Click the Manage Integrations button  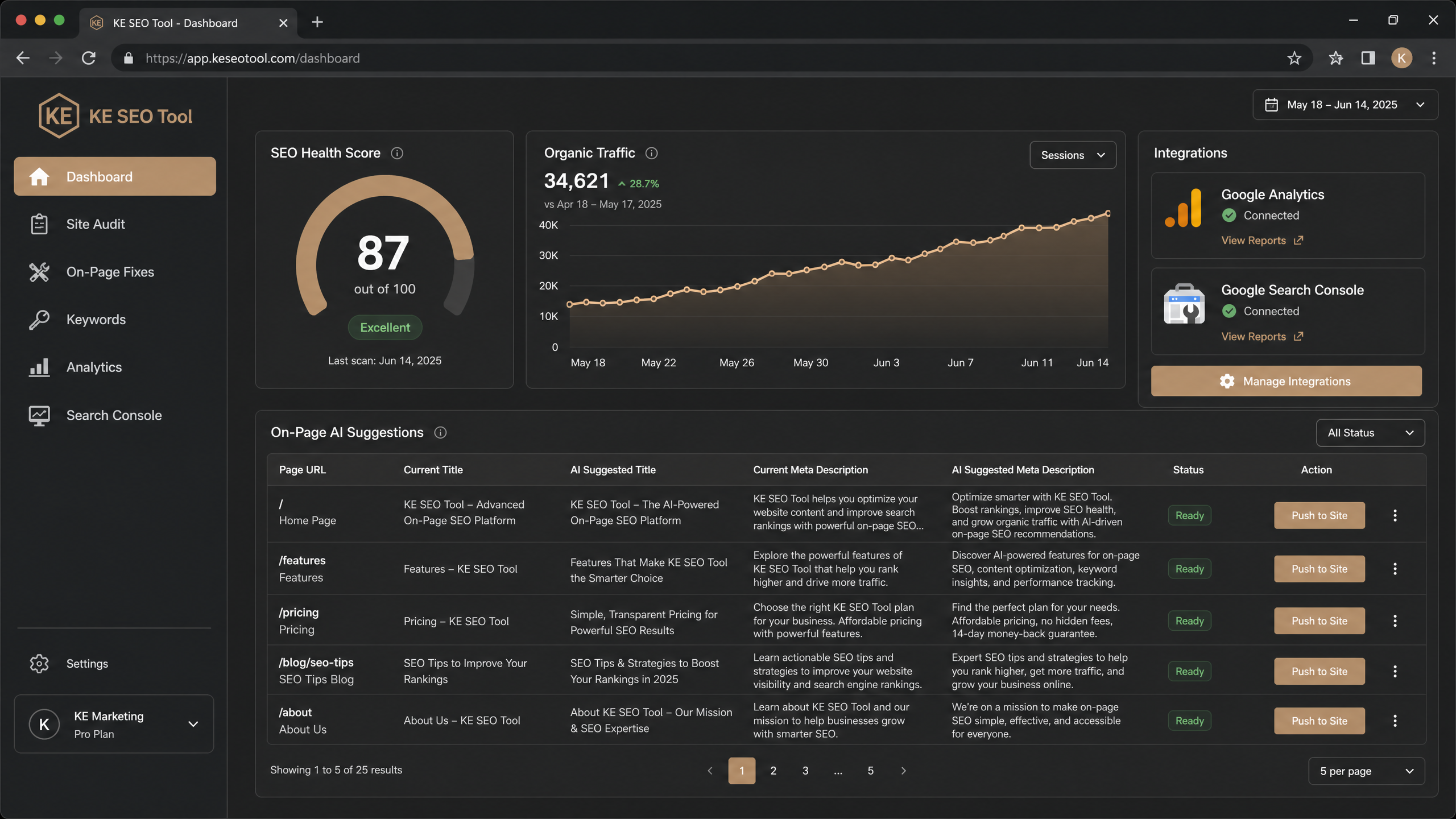click(1287, 381)
